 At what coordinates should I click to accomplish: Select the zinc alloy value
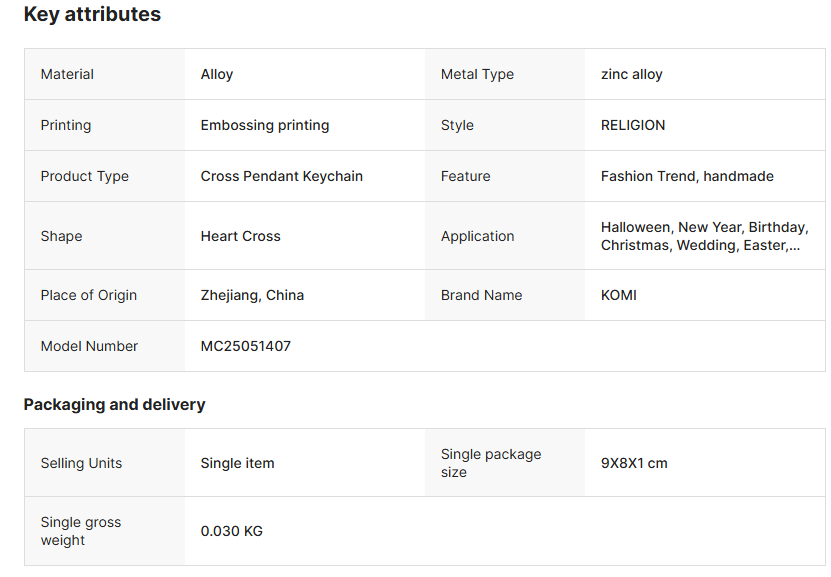[631, 74]
